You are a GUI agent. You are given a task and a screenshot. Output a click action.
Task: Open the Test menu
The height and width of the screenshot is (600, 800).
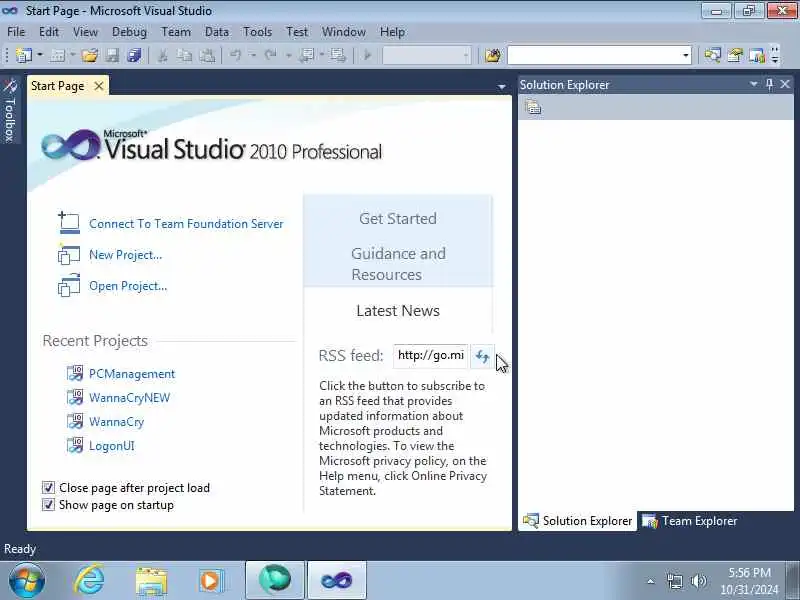[297, 32]
